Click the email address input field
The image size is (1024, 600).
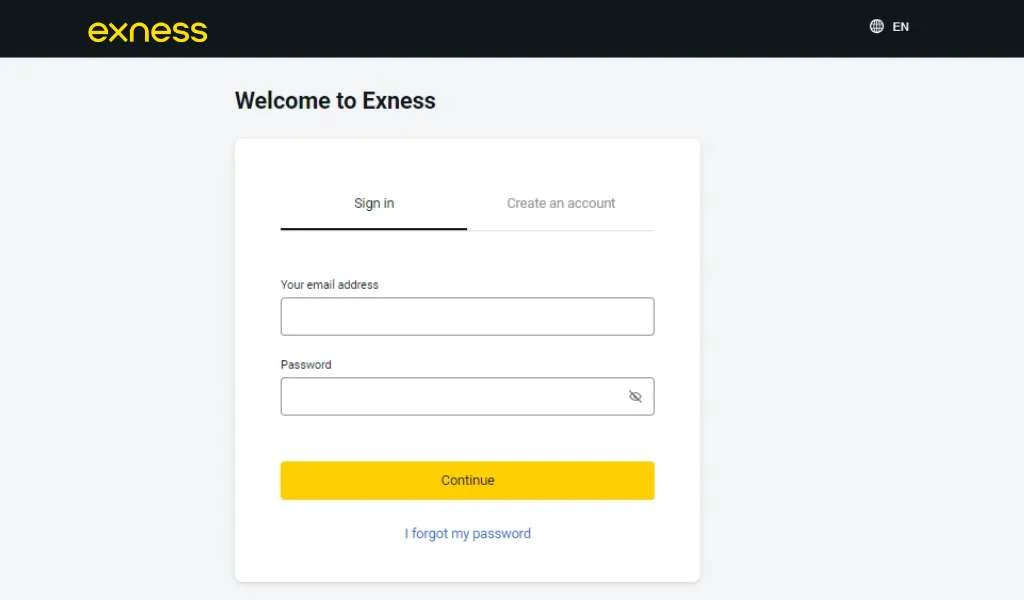[x=467, y=316]
